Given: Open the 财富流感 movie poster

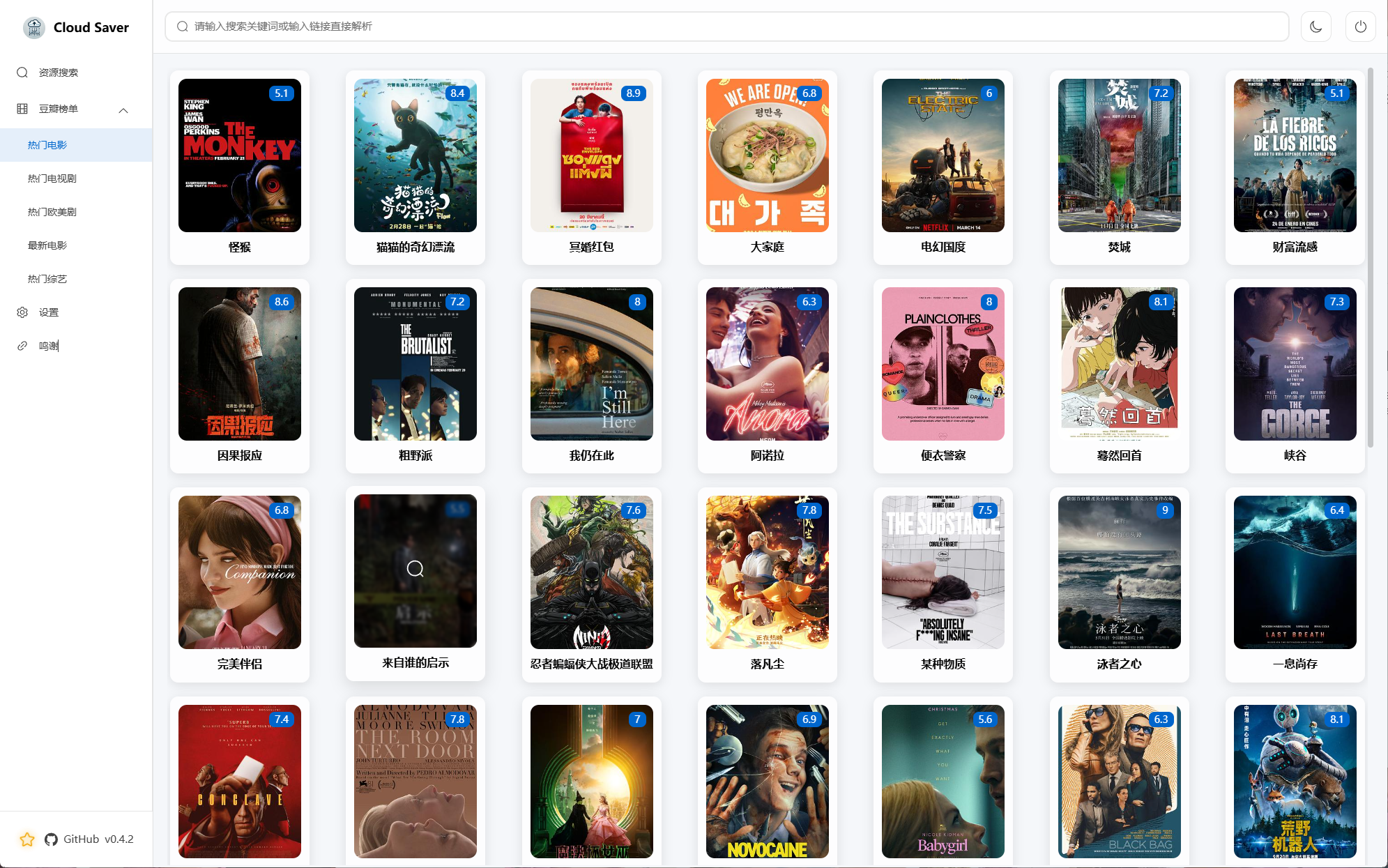Looking at the screenshot, I should [x=1295, y=155].
